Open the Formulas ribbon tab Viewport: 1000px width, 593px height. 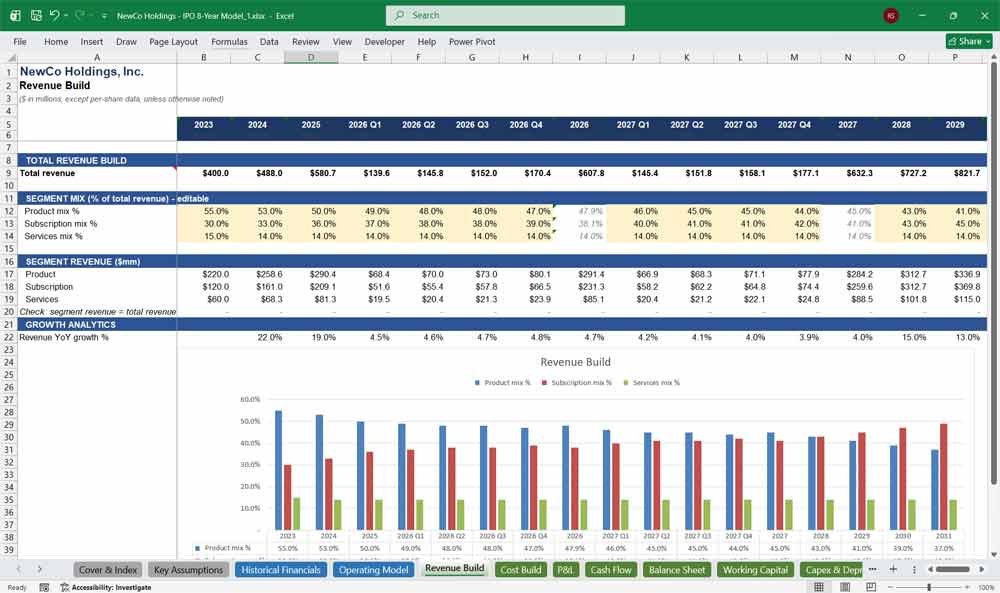(x=229, y=41)
